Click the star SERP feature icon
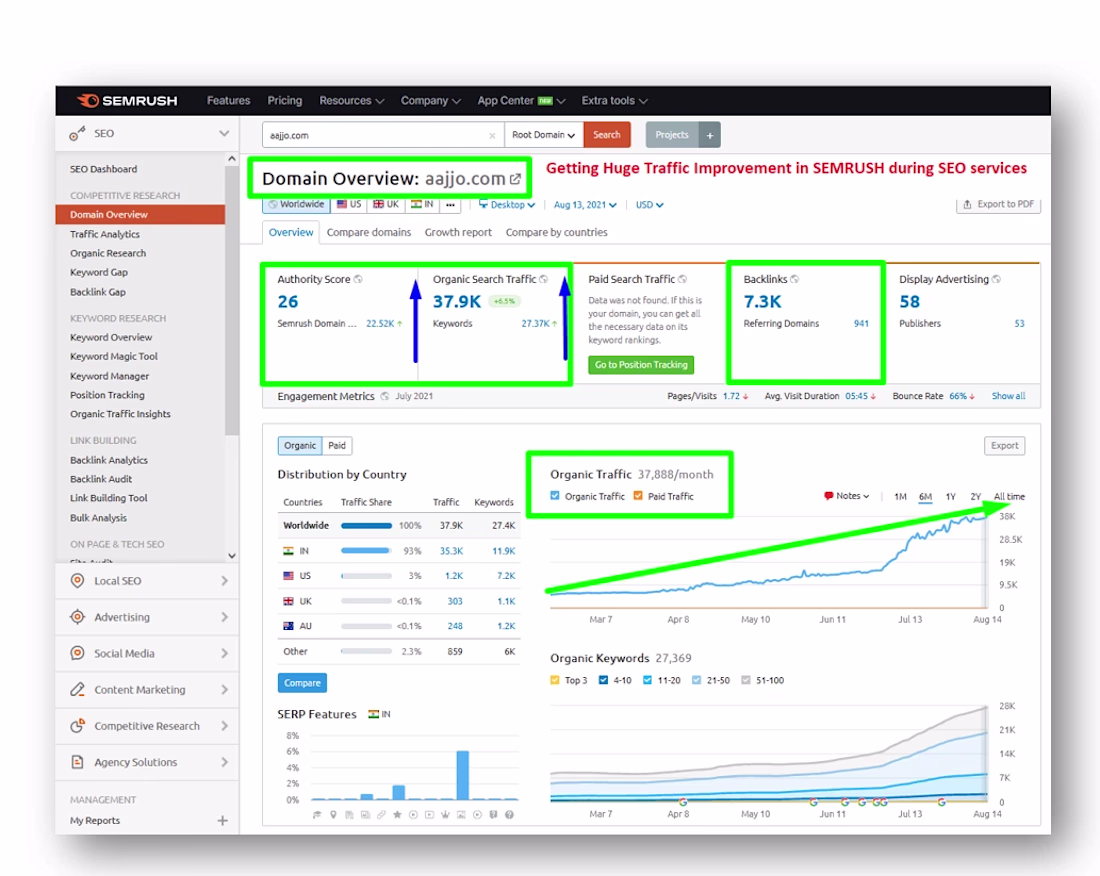The image size is (1100, 876). pos(397,815)
